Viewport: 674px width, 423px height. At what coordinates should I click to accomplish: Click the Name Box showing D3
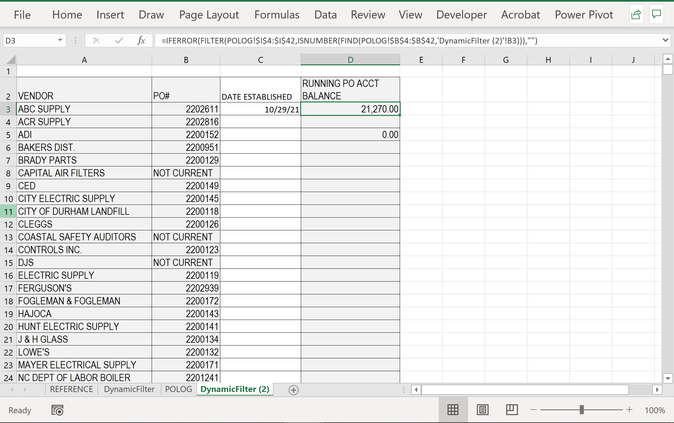point(29,40)
